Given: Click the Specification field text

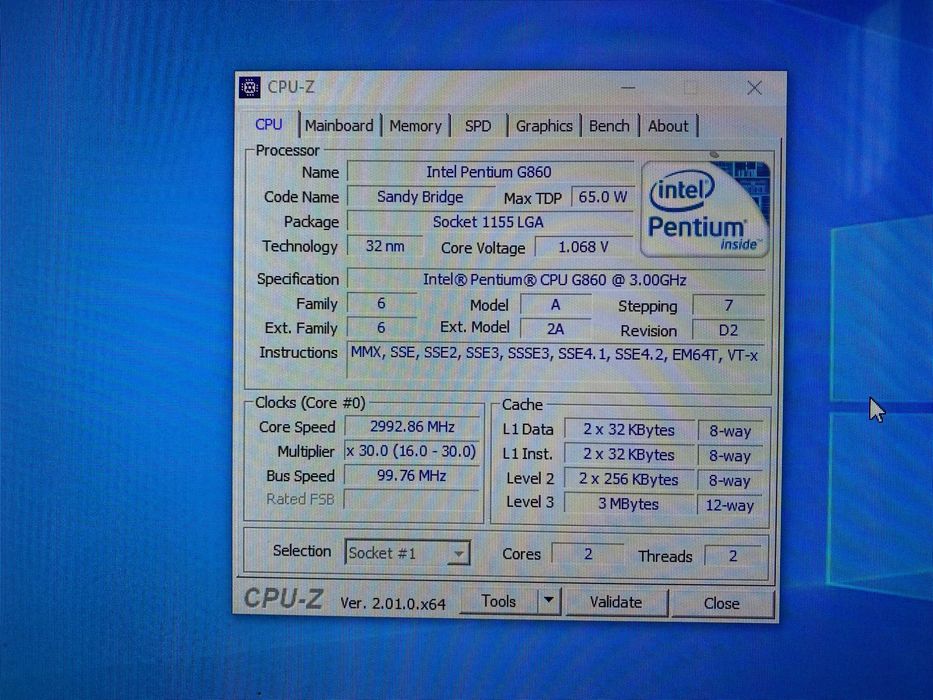Looking at the screenshot, I should point(556,280).
